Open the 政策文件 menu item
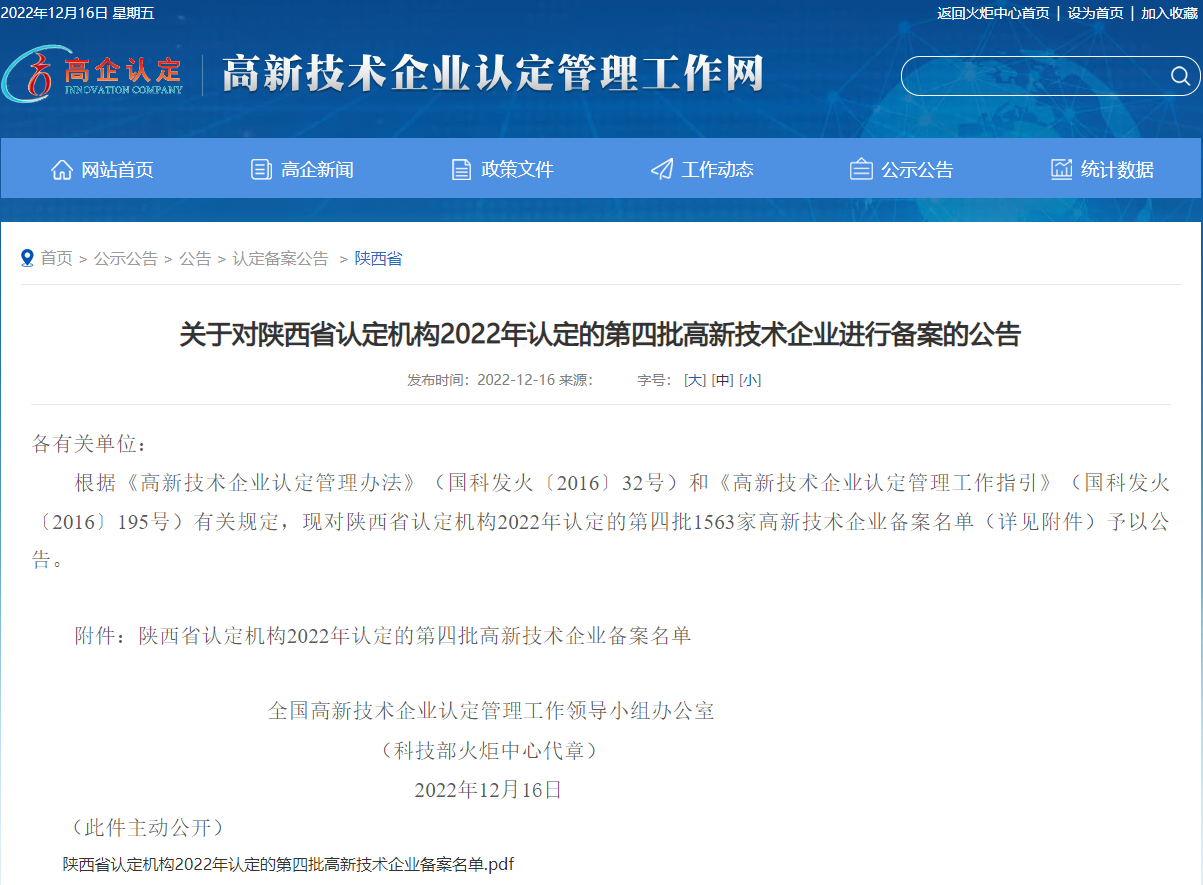This screenshot has width=1203, height=885. [x=517, y=169]
